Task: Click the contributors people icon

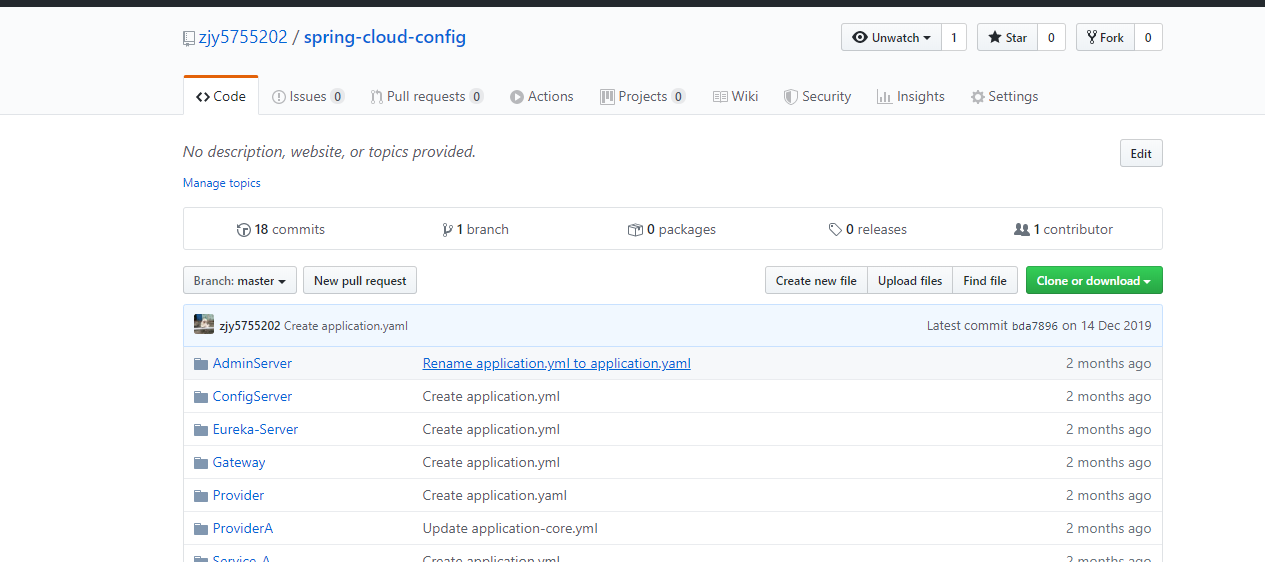Action: tap(1022, 230)
